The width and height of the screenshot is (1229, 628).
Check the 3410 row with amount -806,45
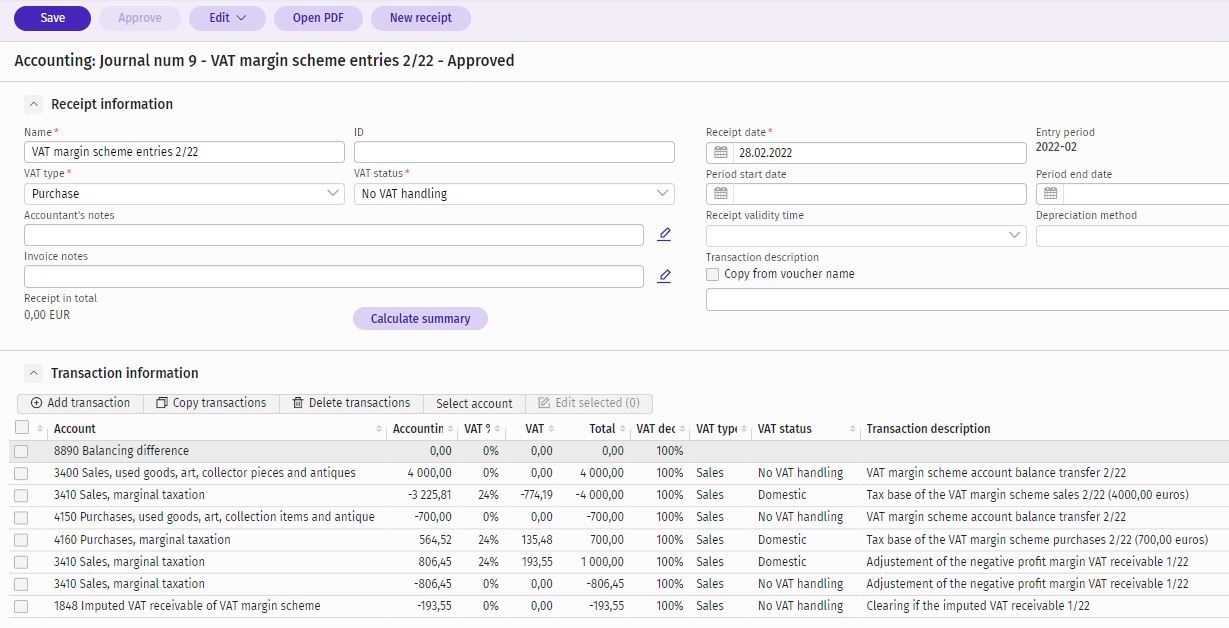22,584
